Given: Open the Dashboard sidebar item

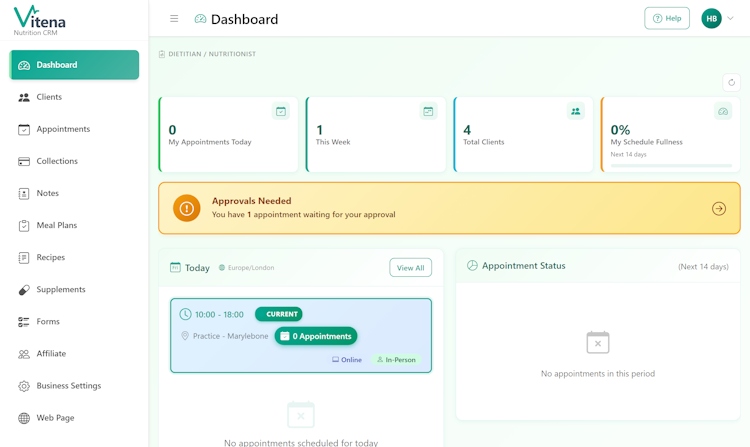Looking at the screenshot, I should (x=74, y=65).
